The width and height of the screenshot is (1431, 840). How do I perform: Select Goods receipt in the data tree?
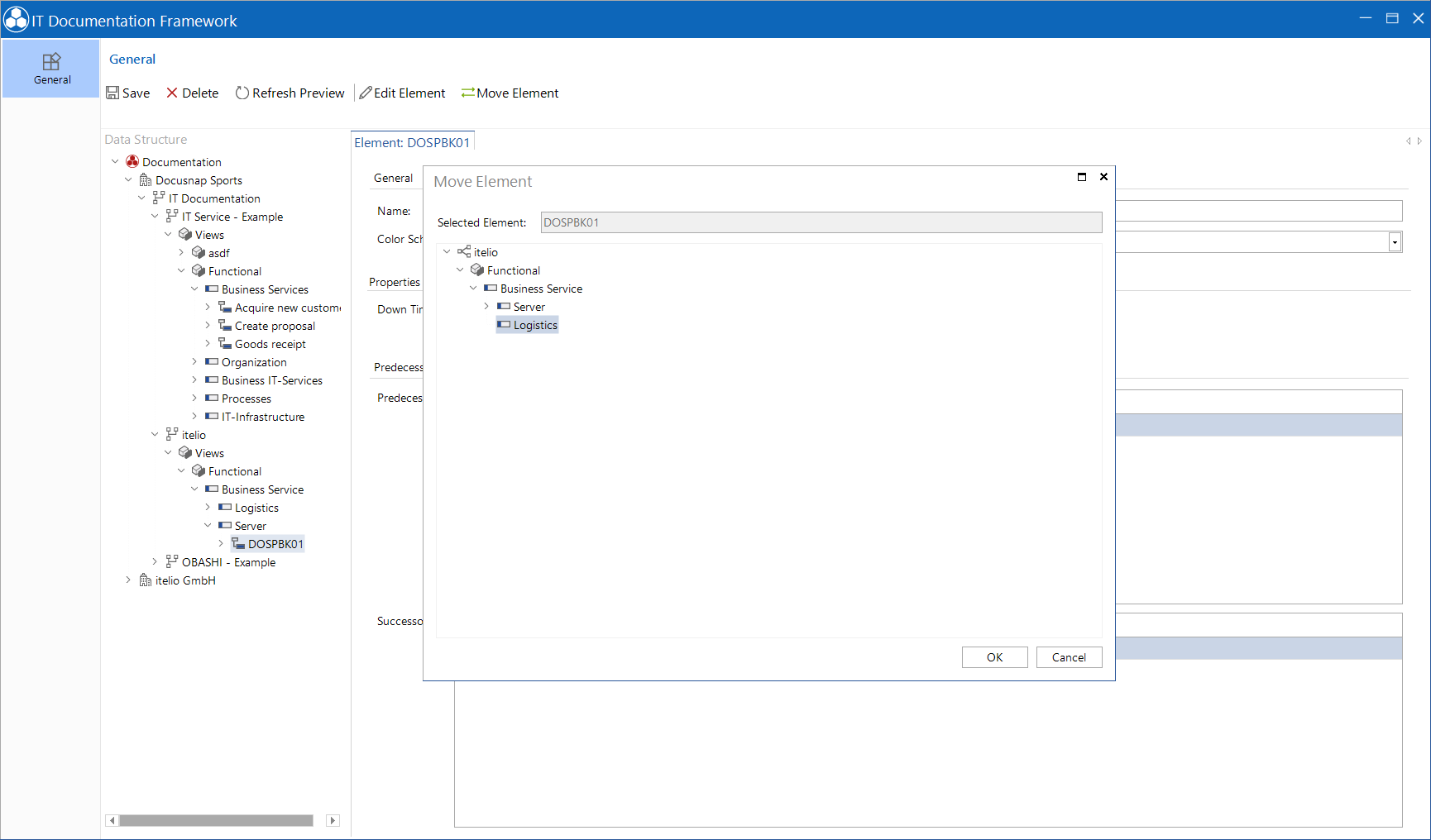tap(270, 344)
